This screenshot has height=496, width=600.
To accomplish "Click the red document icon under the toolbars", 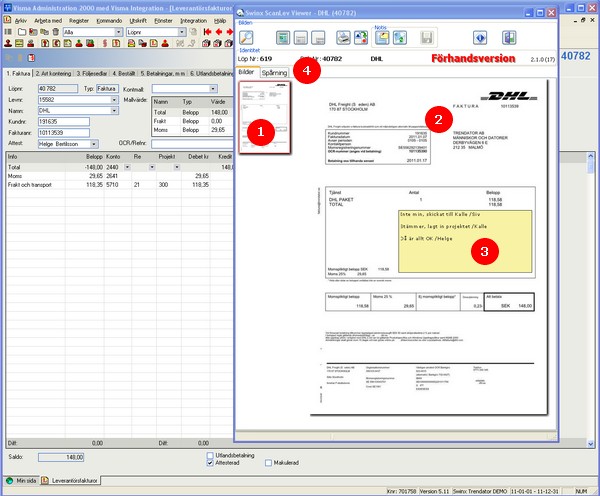I will pos(31,58).
